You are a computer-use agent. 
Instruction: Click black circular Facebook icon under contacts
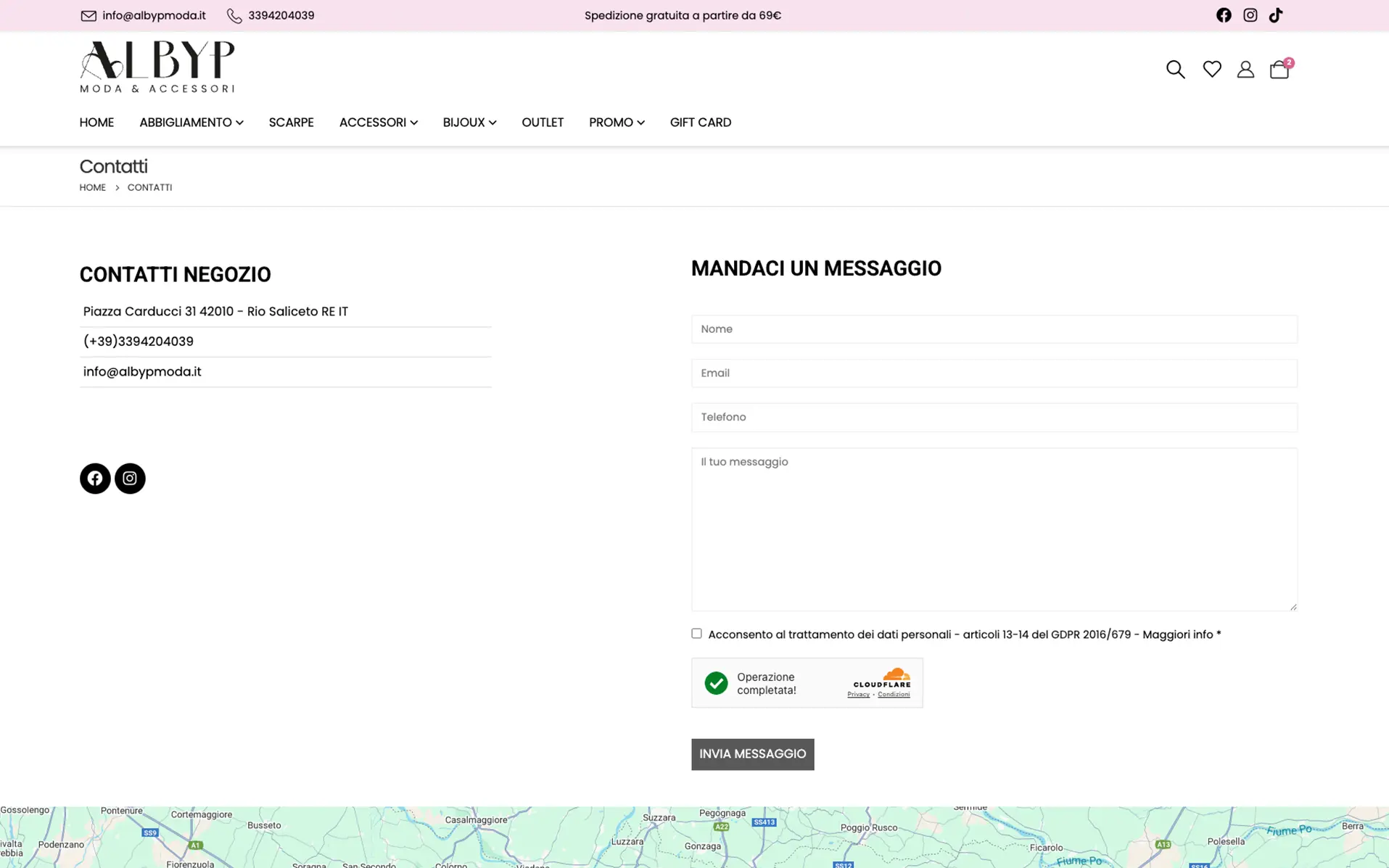tap(95, 479)
